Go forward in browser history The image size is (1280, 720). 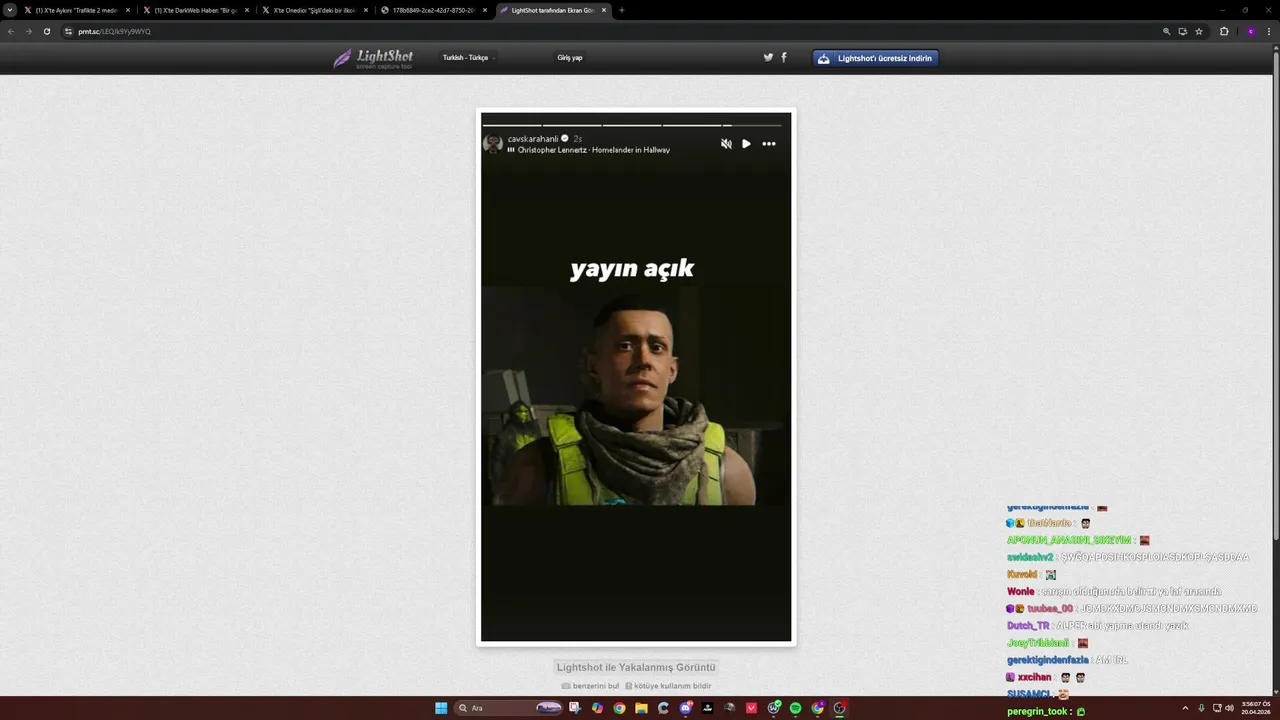(x=28, y=31)
